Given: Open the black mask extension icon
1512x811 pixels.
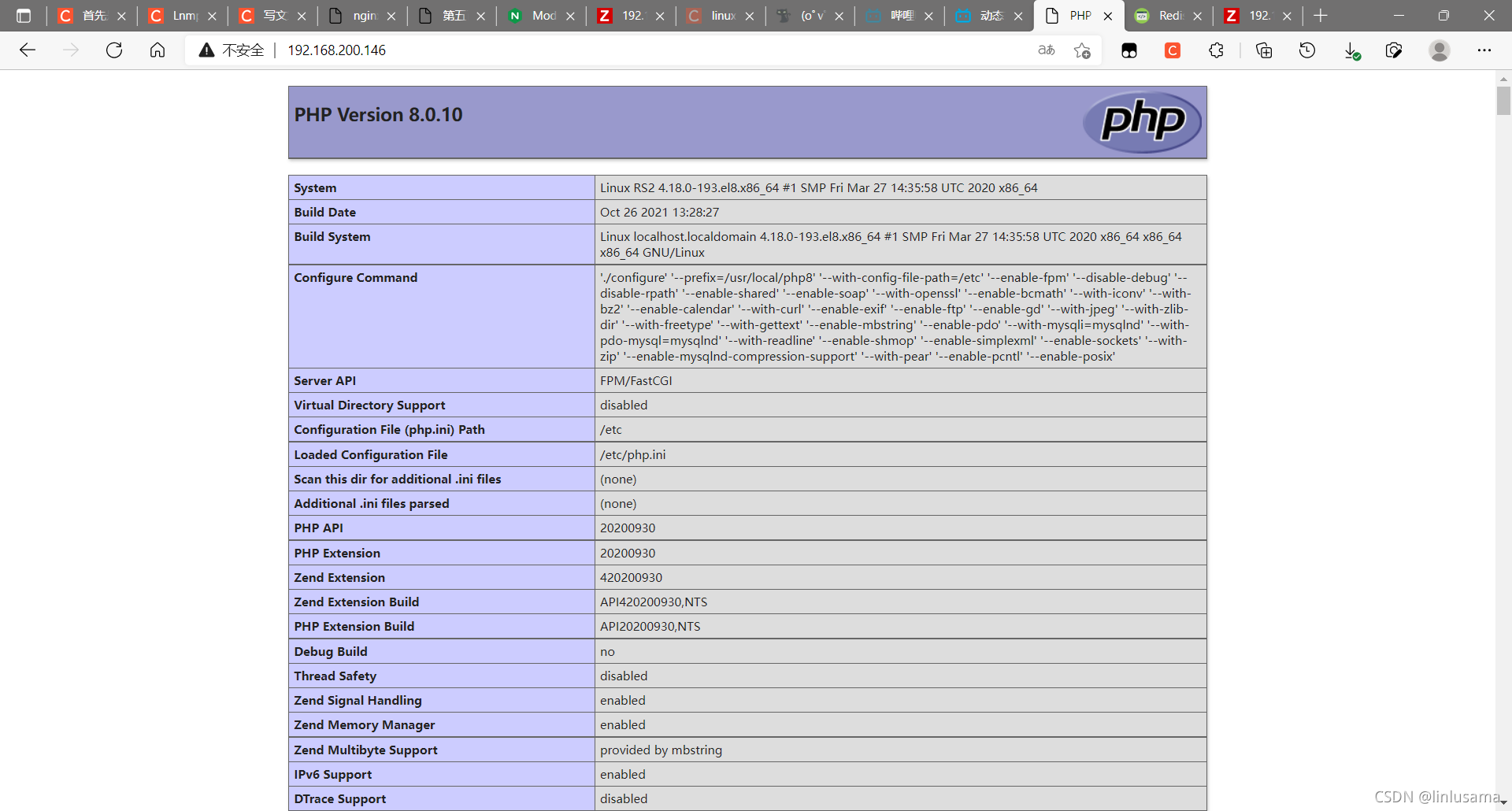Looking at the screenshot, I should click(x=1129, y=50).
